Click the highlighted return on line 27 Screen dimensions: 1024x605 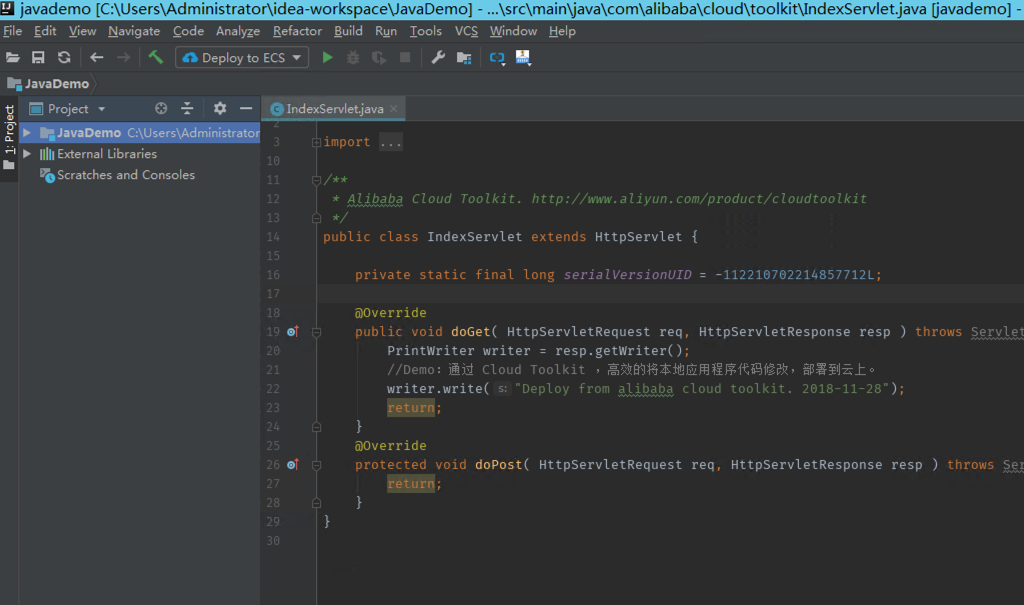(x=411, y=483)
